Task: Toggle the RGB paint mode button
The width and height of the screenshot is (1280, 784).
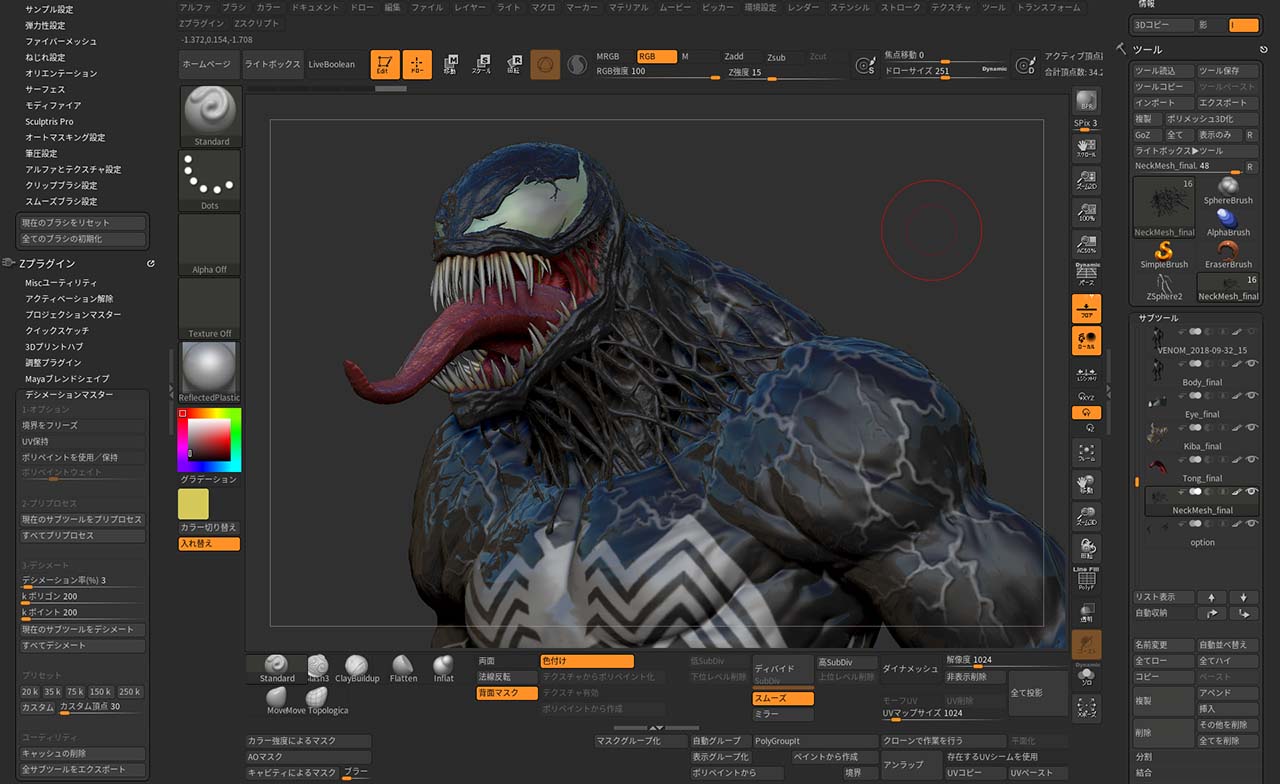Action: coord(656,57)
